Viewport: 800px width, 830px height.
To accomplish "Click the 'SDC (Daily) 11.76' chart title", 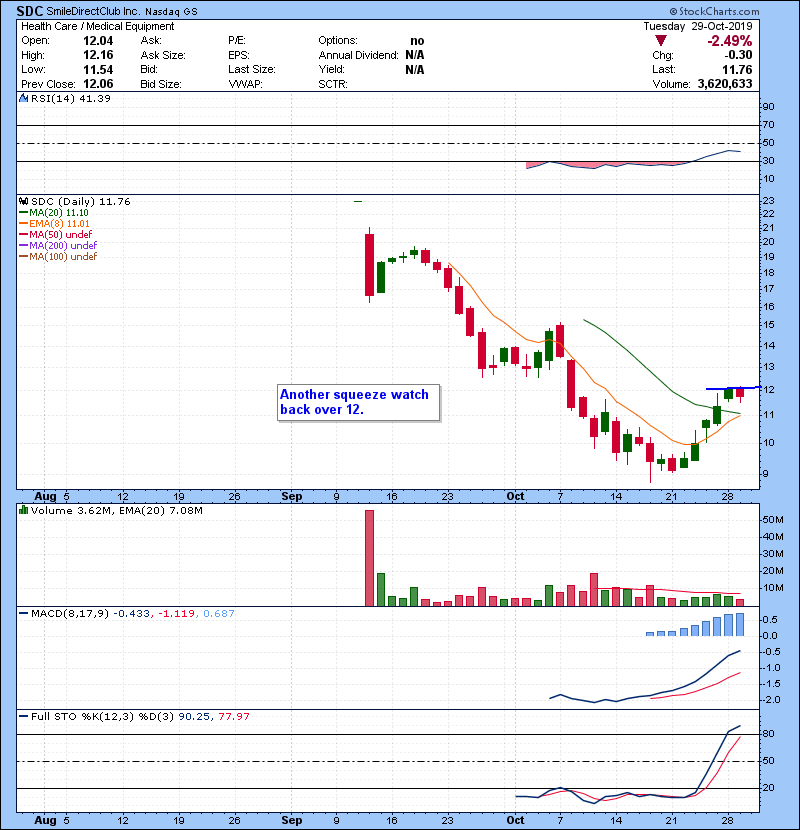I will tap(80, 201).
